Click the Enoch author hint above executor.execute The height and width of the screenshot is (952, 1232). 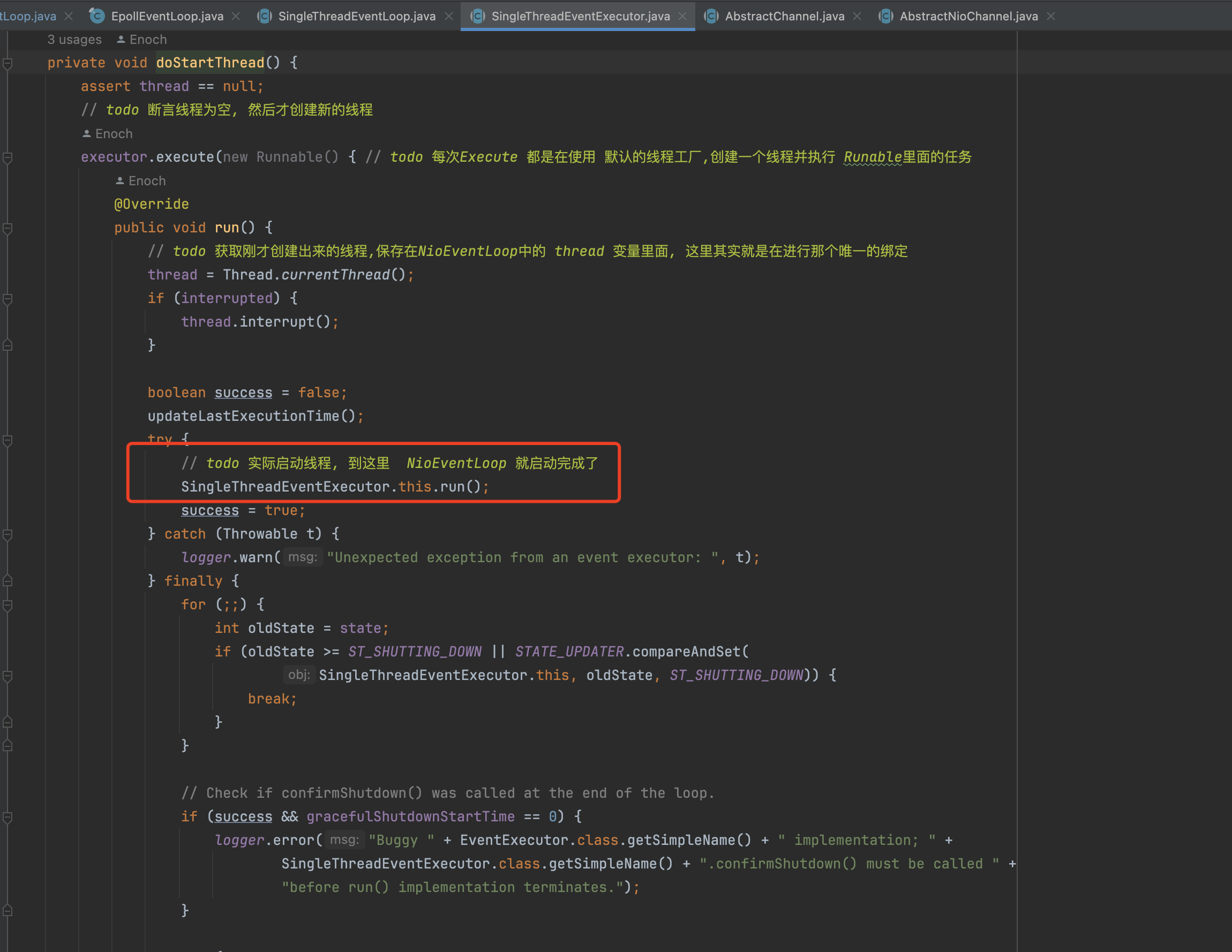tap(114, 134)
